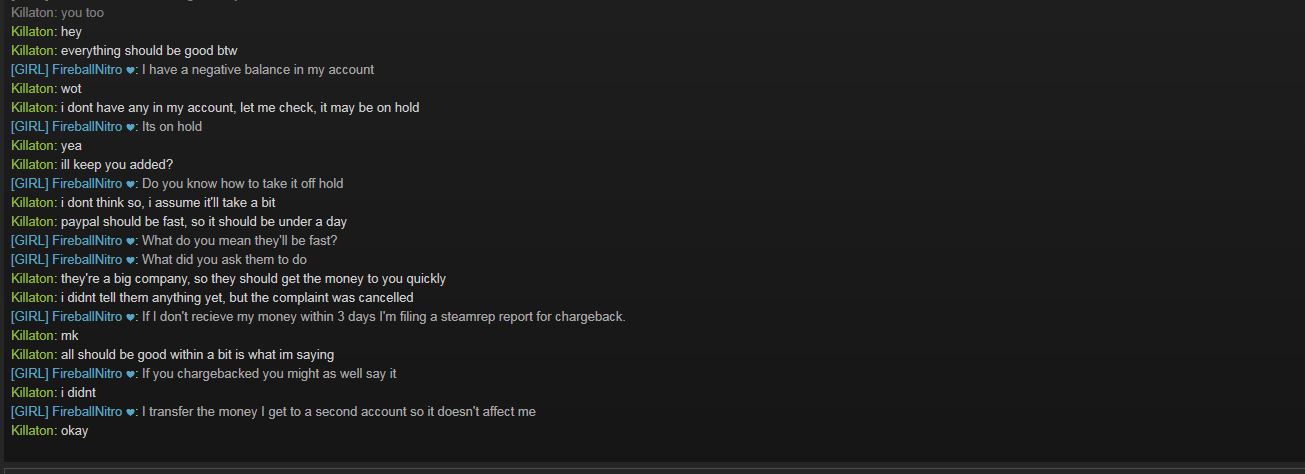Click Killaton name beside "okay" message
Image resolution: width=1305 pixels, height=474 pixels.
pyautogui.click(x=32, y=430)
